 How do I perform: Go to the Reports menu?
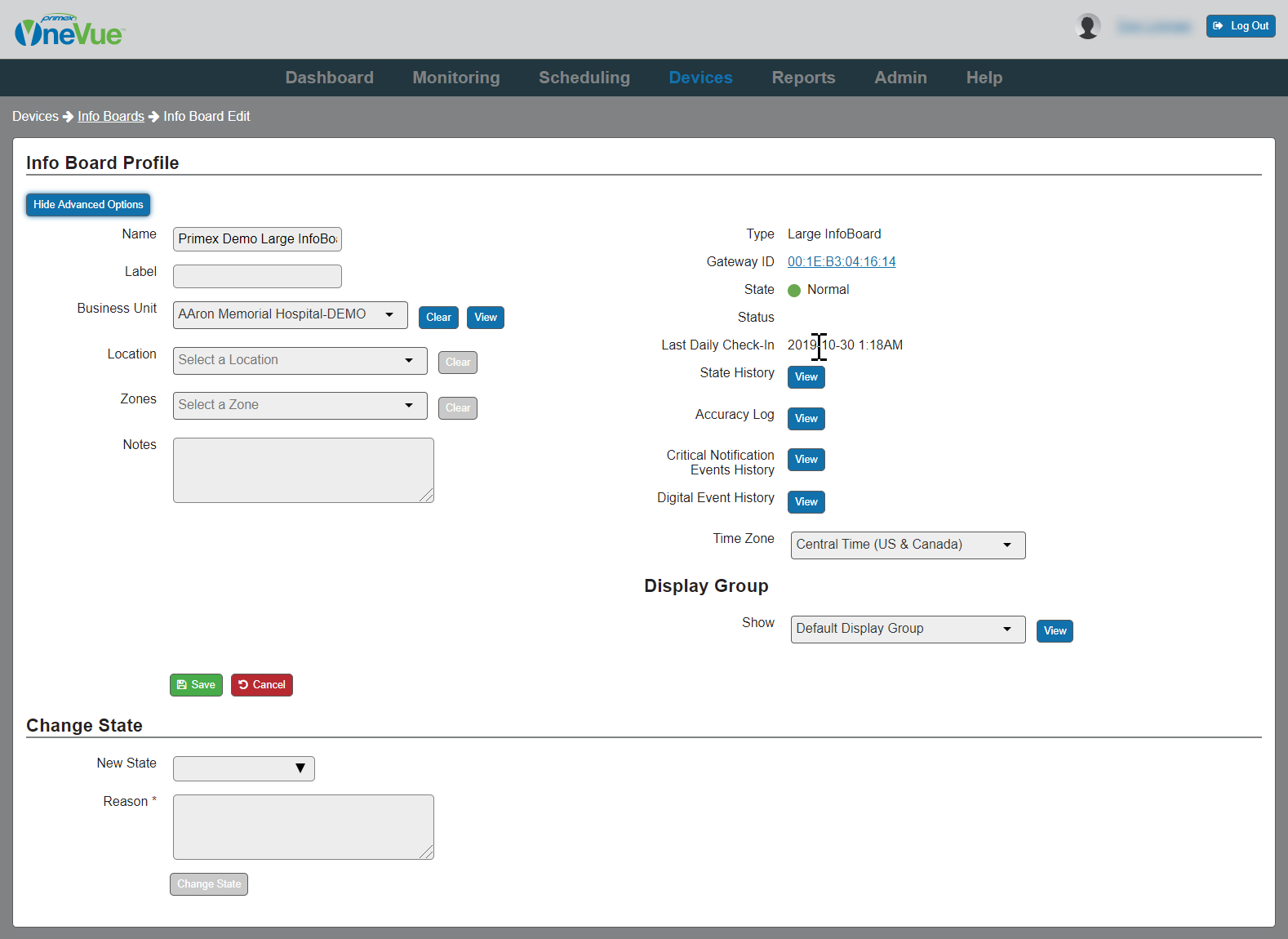pyautogui.click(x=804, y=78)
